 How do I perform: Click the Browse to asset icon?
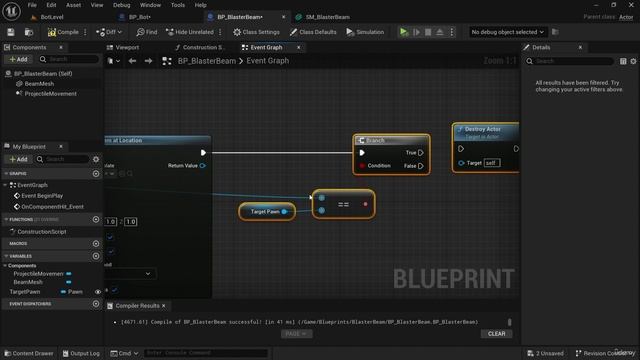click(x=29, y=32)
